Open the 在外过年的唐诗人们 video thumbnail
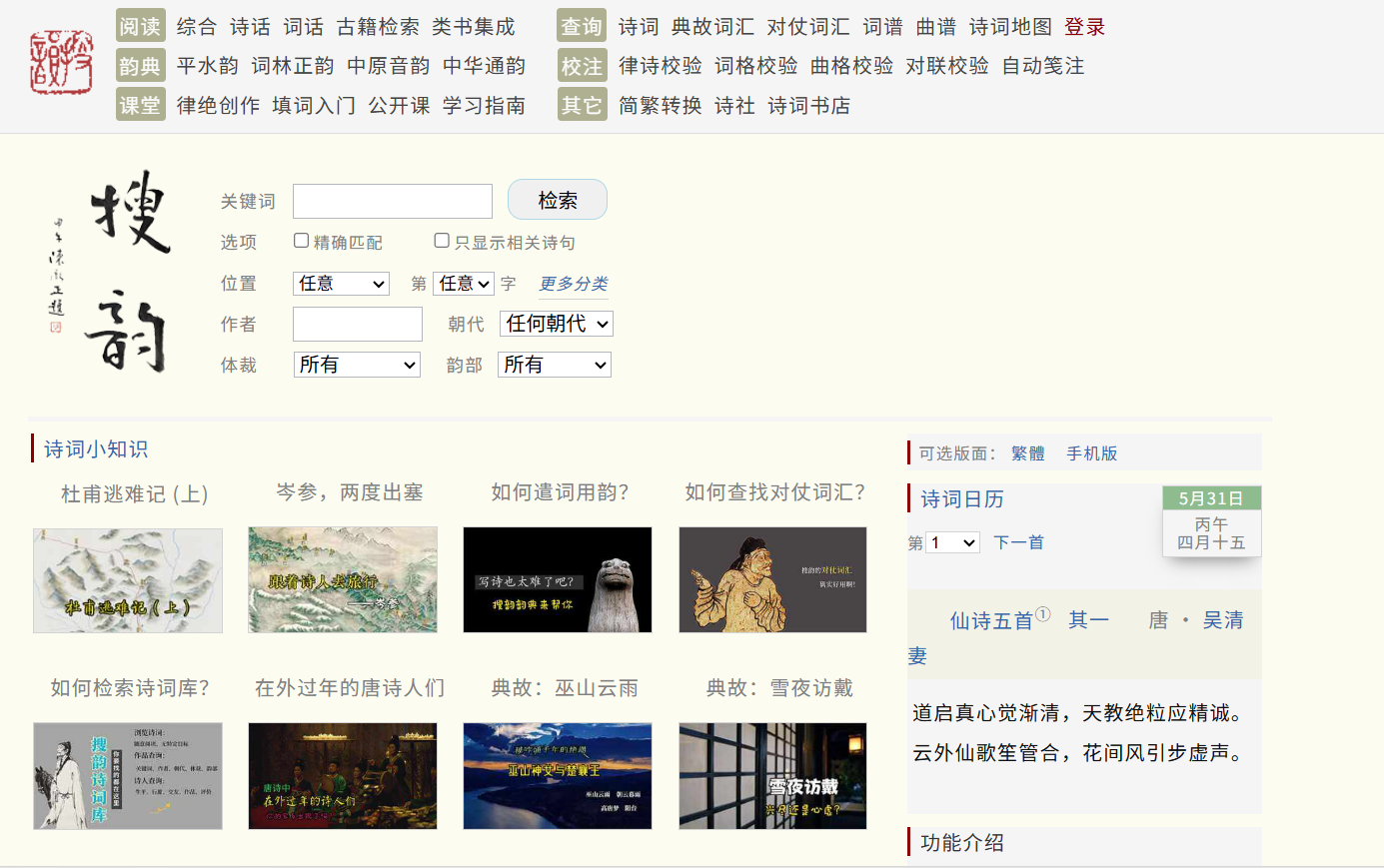The height and width of the screenshot is (868, 1384). coord(343,776)
